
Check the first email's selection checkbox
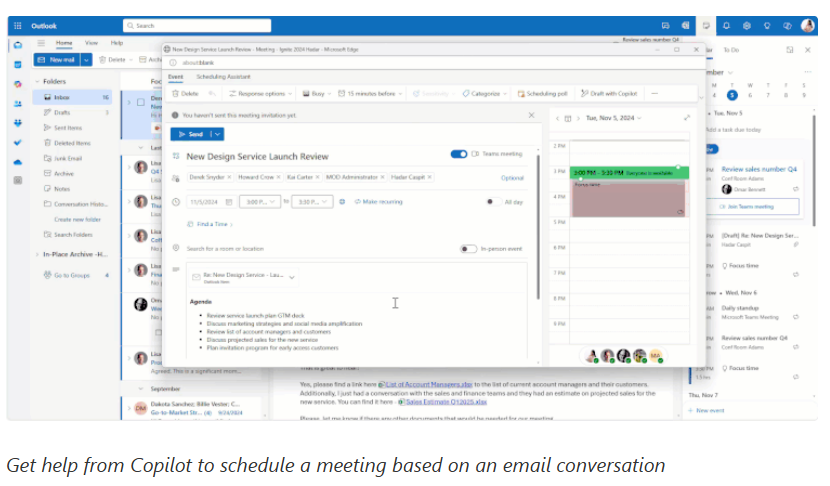[141, 102]
